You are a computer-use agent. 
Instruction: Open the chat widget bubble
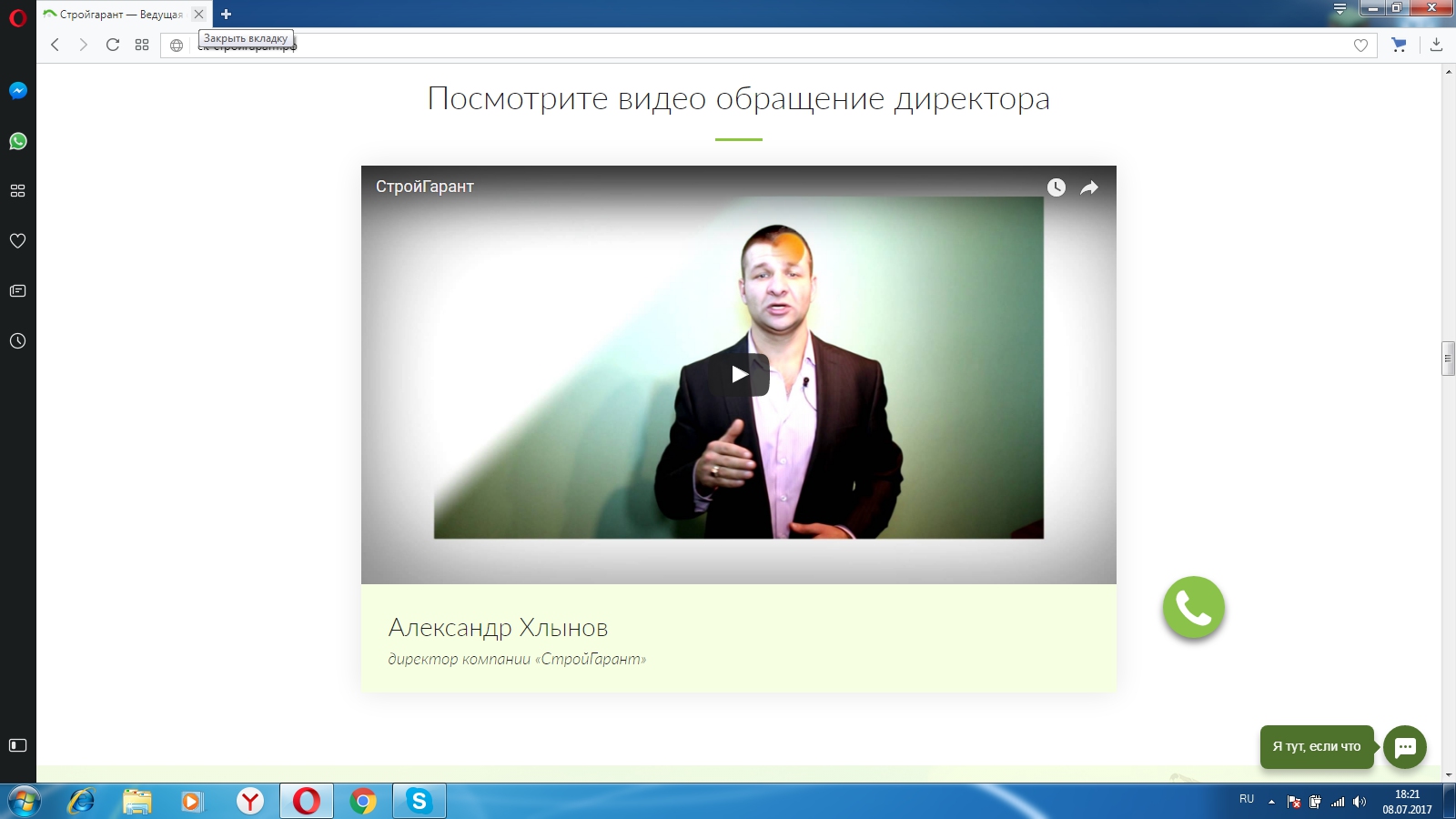(1404, 747)
